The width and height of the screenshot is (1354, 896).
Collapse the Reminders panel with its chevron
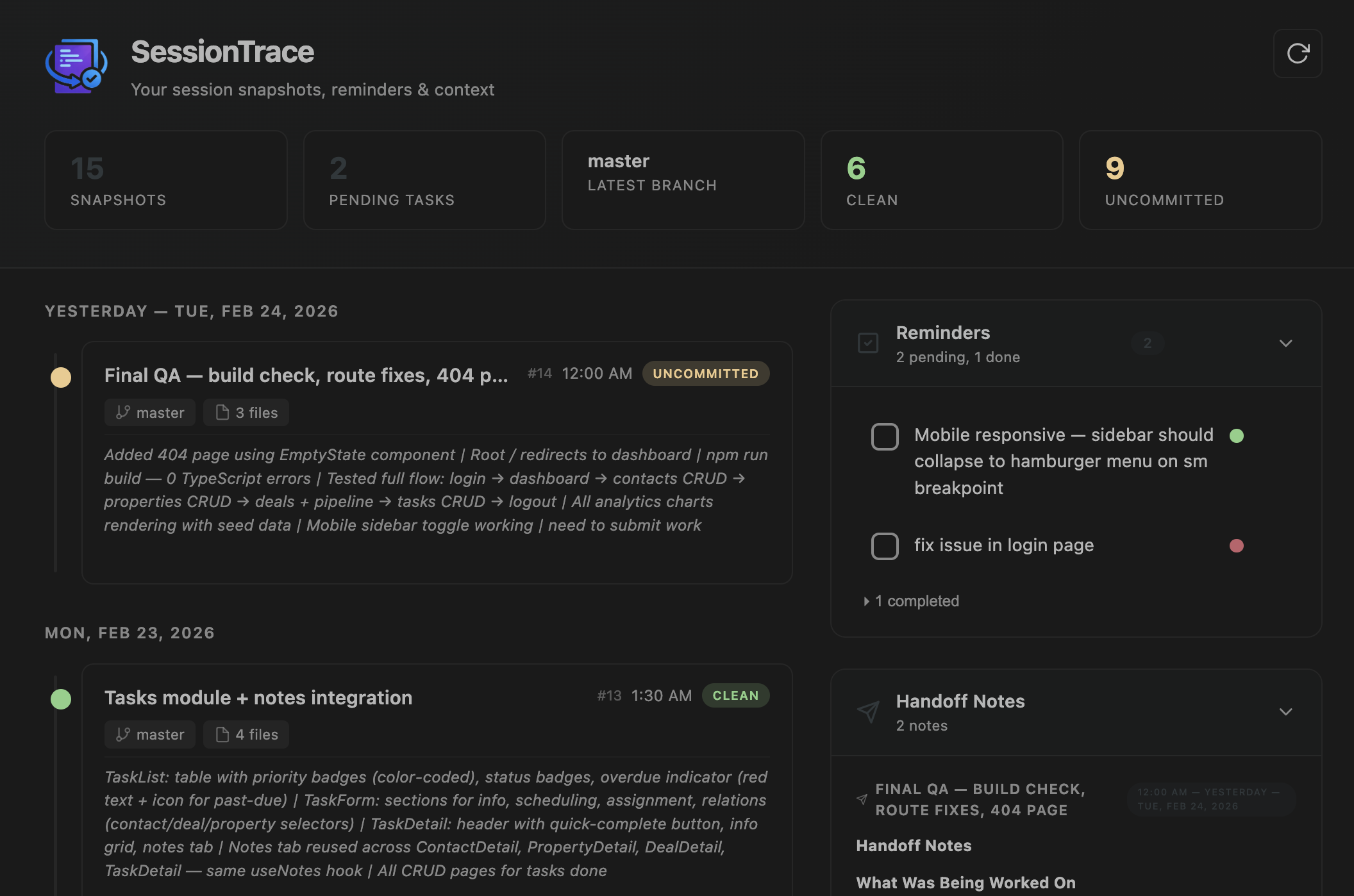coord(1285,343)
